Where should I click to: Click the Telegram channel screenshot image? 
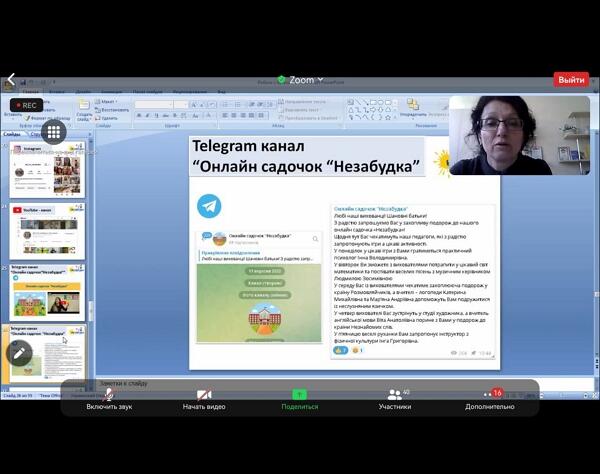tap(259, 287)
